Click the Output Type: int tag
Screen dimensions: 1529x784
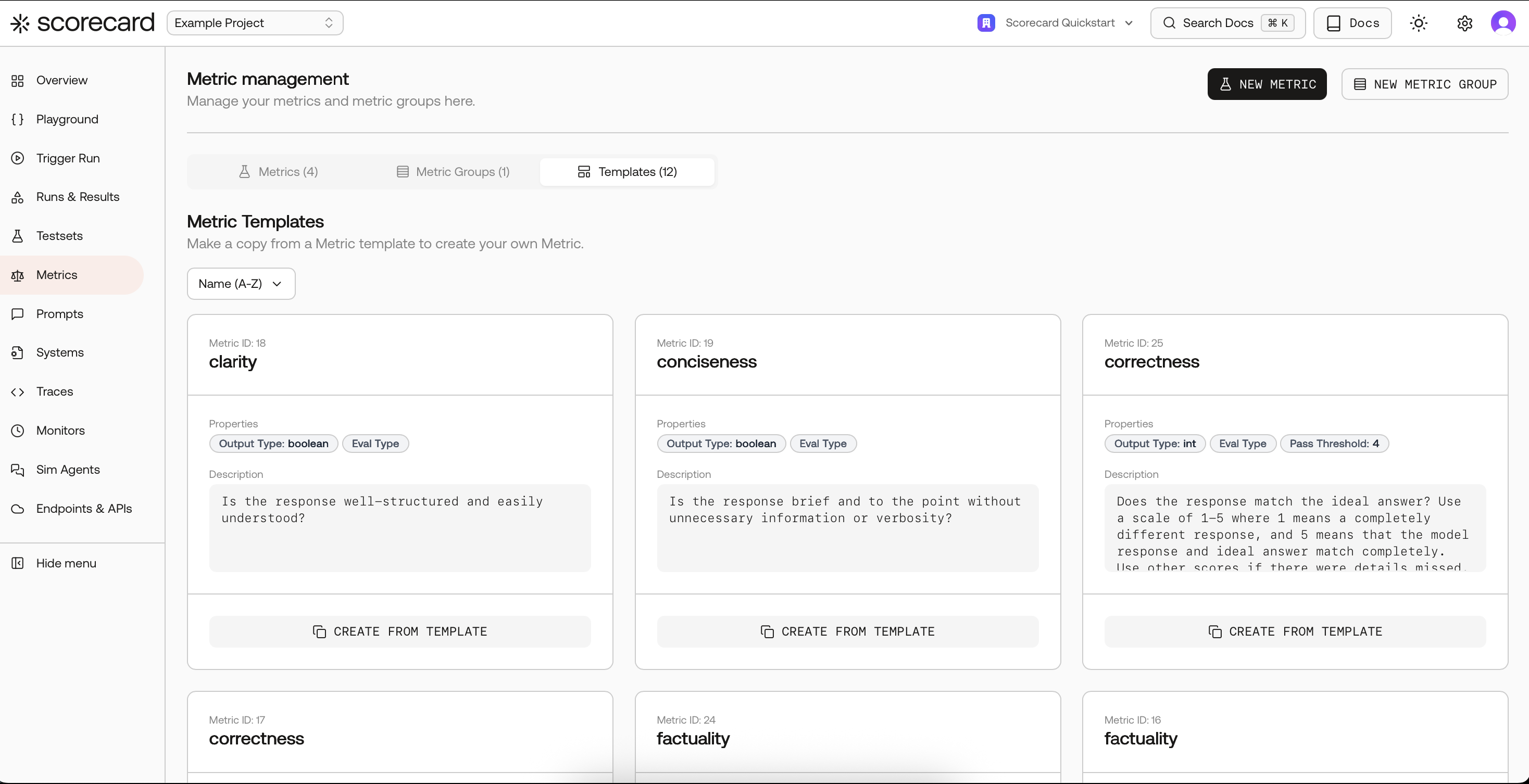[1155, 444]
